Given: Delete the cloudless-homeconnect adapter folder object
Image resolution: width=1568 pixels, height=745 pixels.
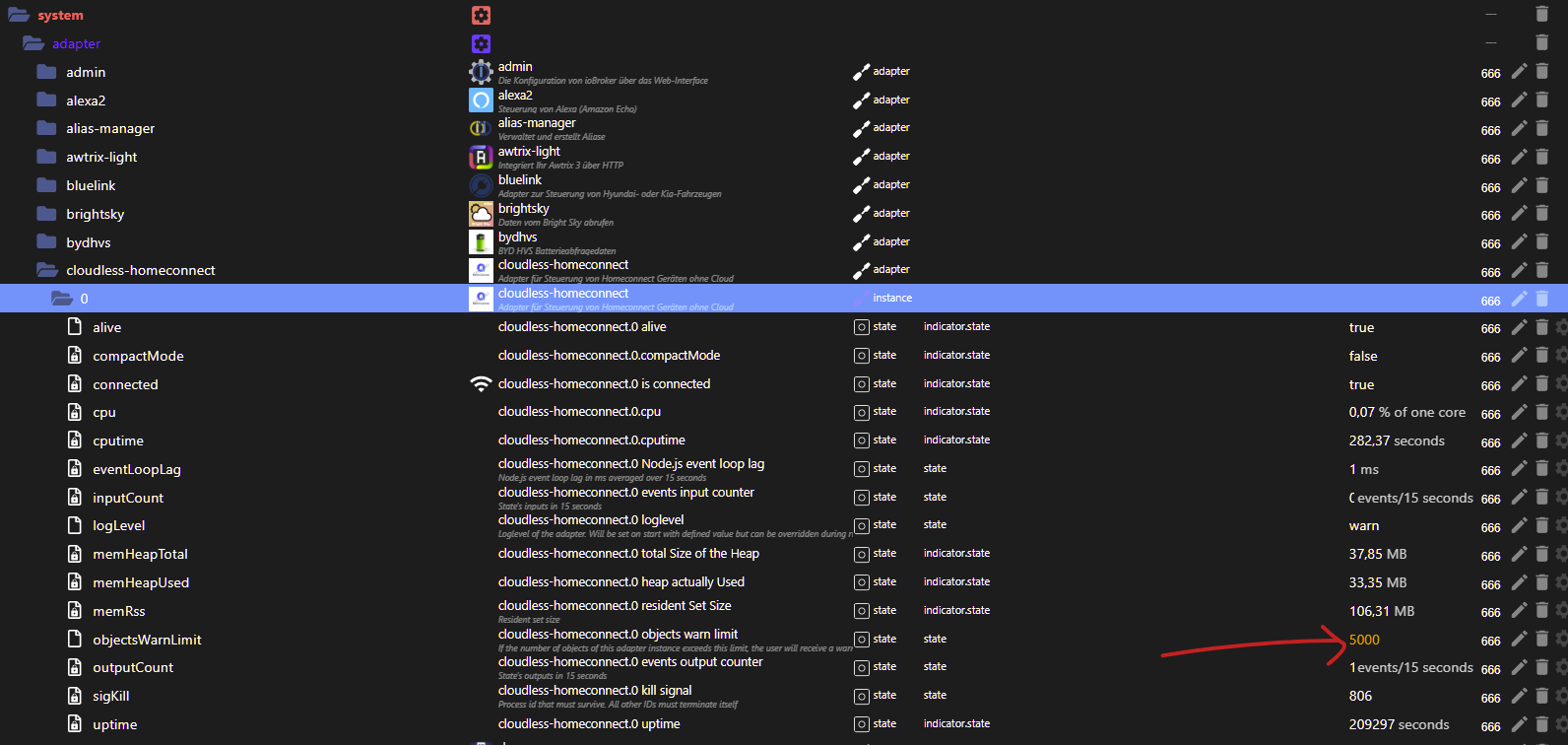Looking at the screenshot, I should (x=1542, y=271).
